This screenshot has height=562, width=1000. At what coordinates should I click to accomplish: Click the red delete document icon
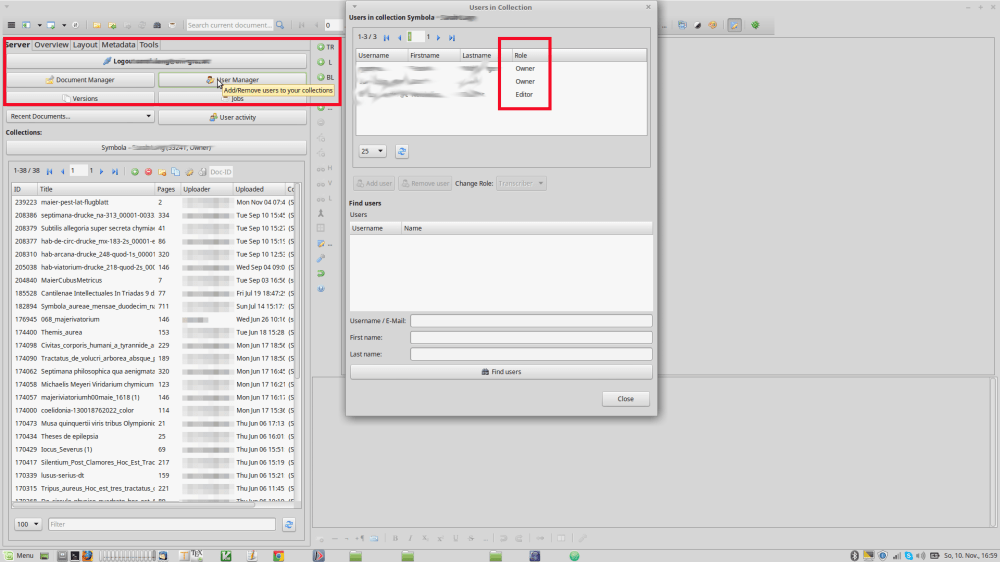[x=148, y=172]
